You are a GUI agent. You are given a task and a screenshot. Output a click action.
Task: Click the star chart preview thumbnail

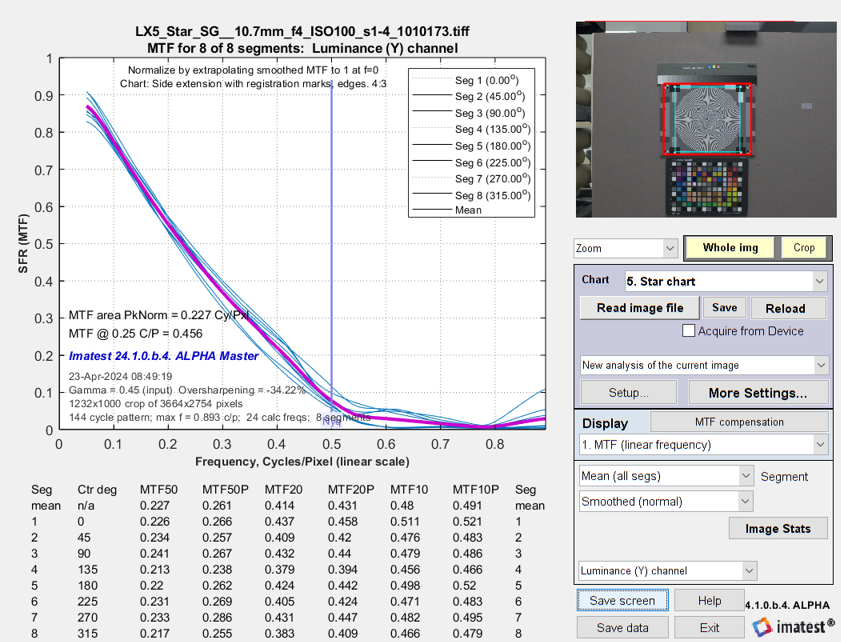(x=706, y=118)
